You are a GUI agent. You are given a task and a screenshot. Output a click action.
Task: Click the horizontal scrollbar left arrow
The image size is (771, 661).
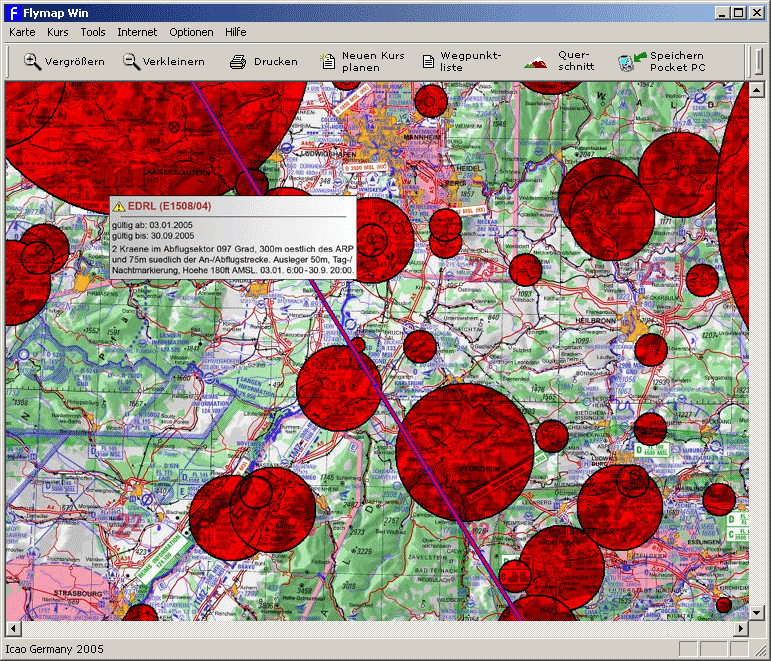pos(13,628)
